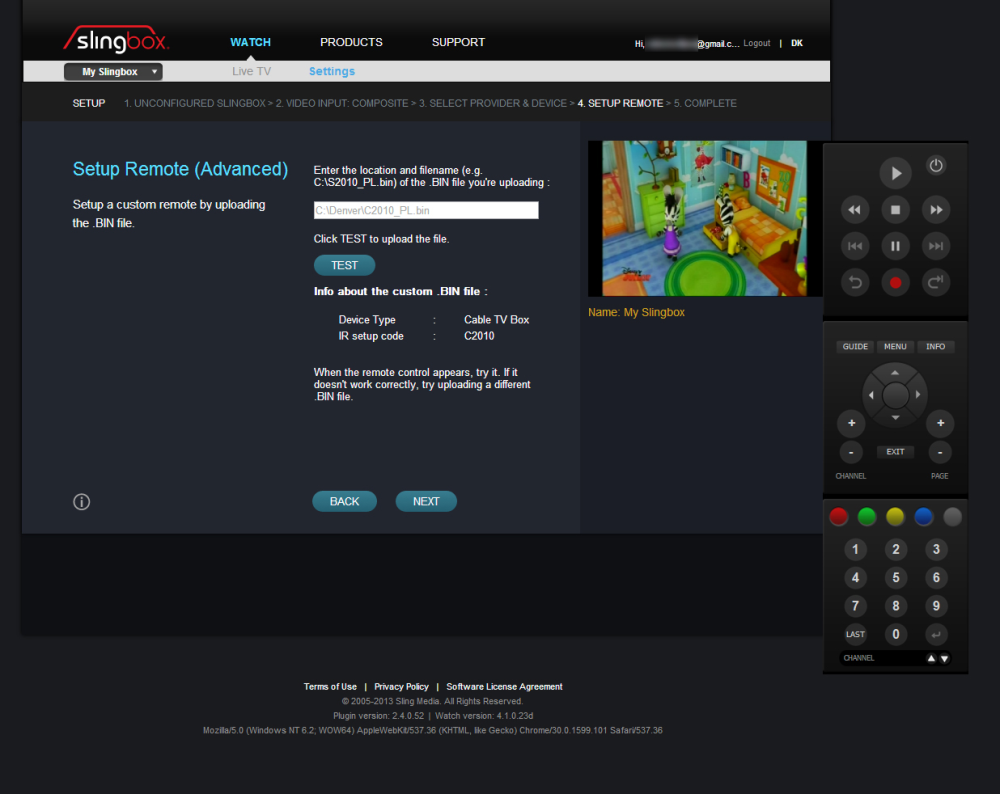This screenshot has height=794, width=1000.
Task: Click number 2 on the remote keypad
Action: [x=895, y=549]
